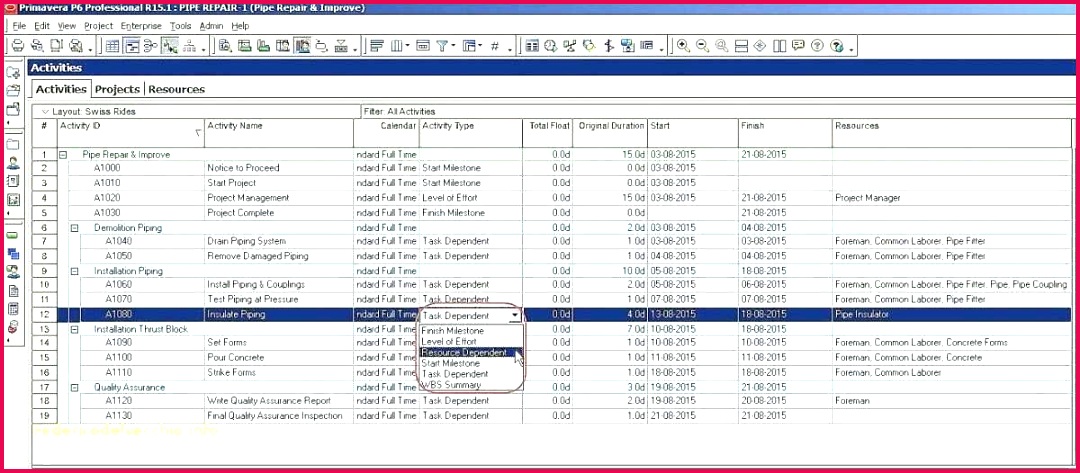This screenshot has width=1080, height=473.
Task: Sort by the Activity ID column header
Action: (131, 133)
